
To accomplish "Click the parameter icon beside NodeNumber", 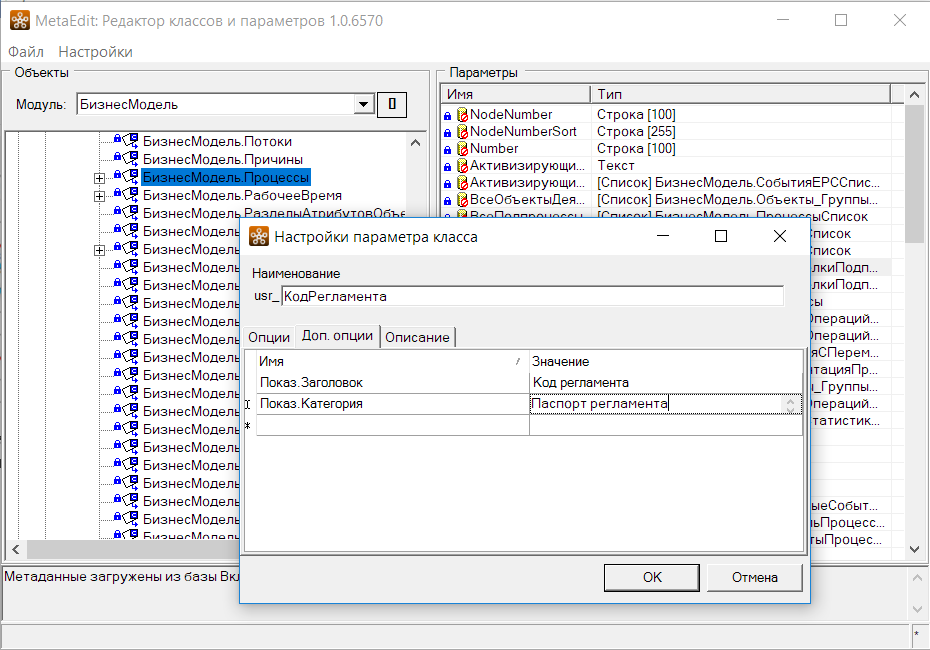I will click(x=462, y=115).
